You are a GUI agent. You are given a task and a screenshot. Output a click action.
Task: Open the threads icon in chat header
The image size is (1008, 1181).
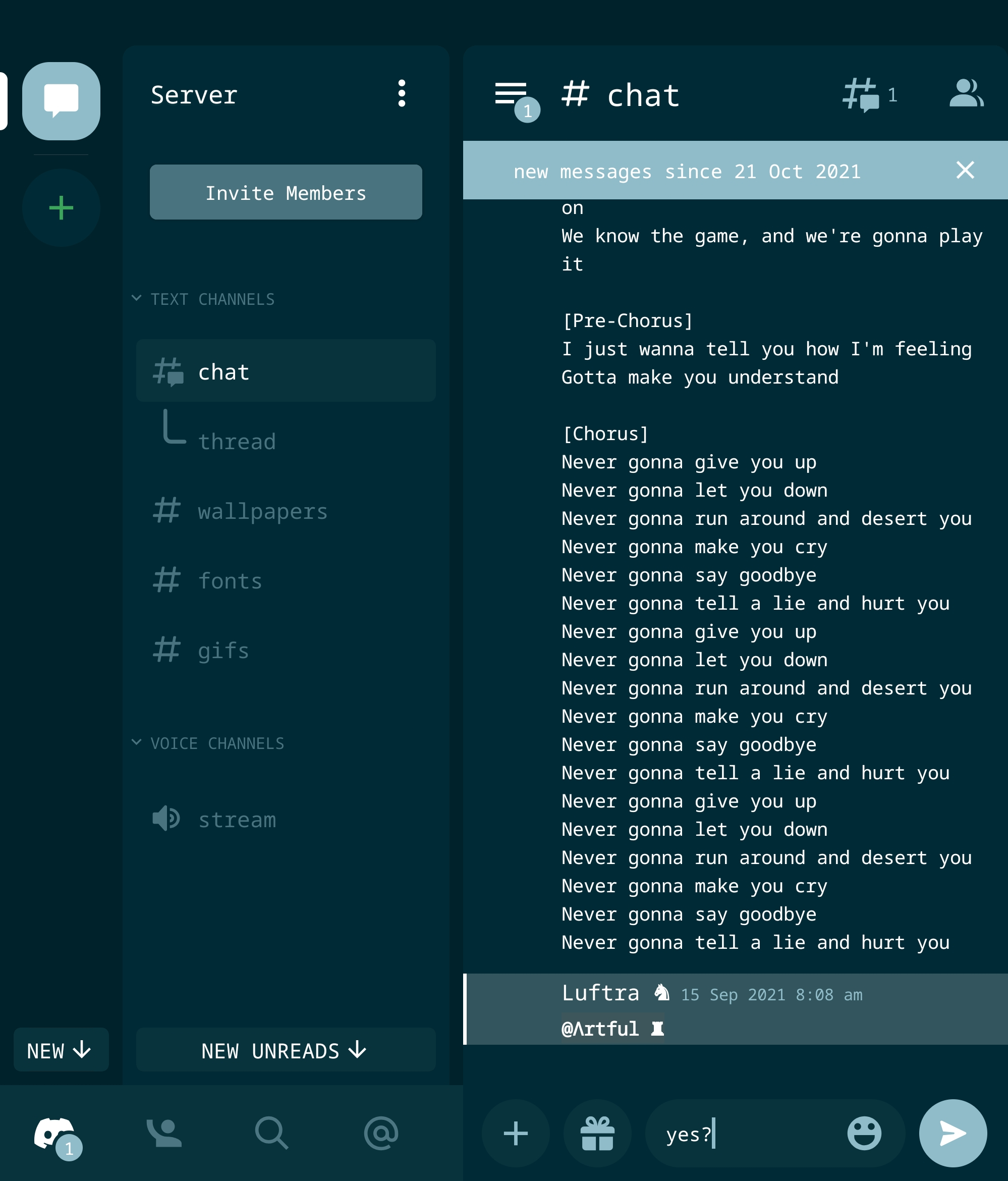tap(861, 94)
